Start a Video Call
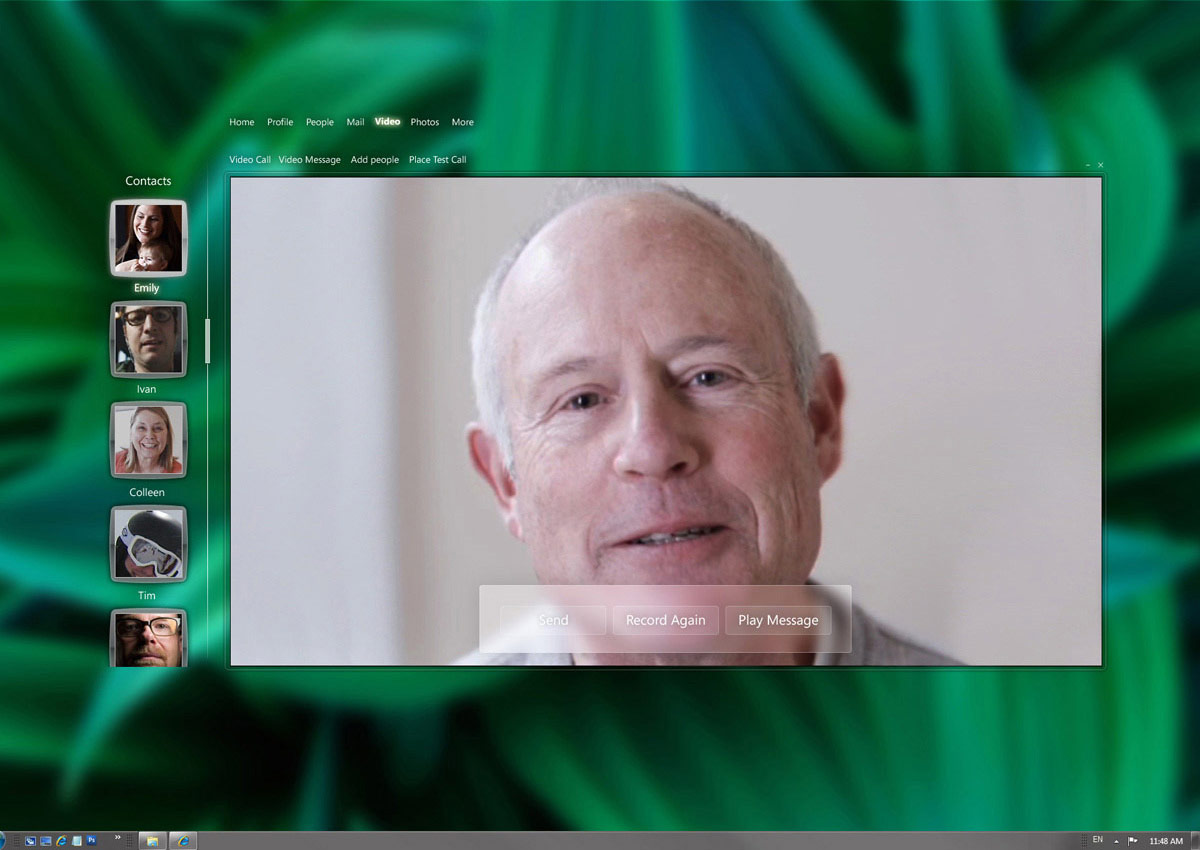This screenshot has height=850, width=1200. click(250, 160)
